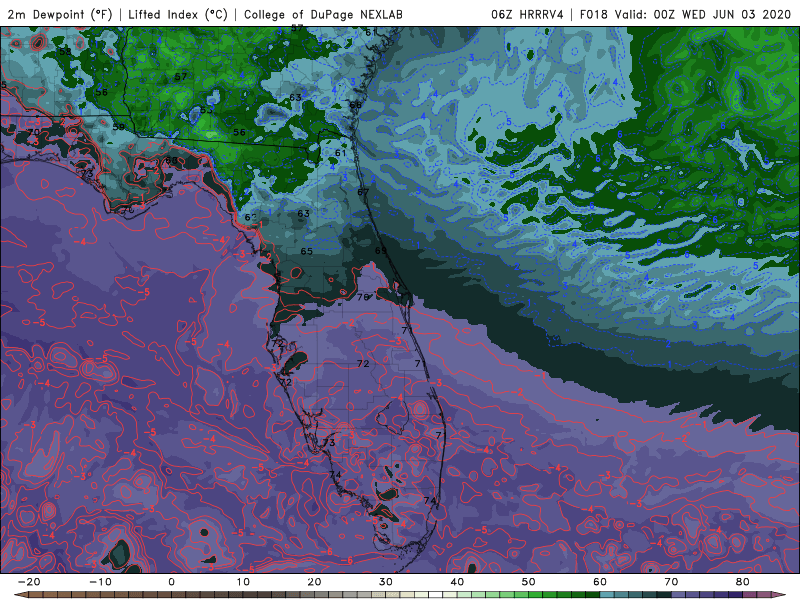Select the "College of DuPage NEXLAB" label
Screen dimensions: 800x600
(323, 14)
